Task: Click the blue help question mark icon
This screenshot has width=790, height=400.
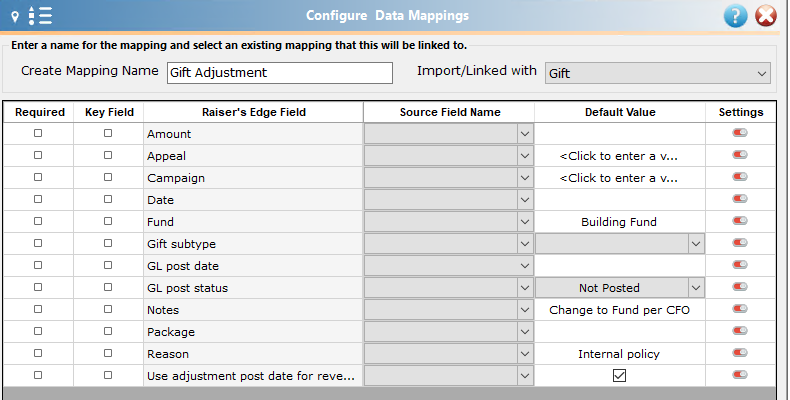Action: [x=735, y=17]
